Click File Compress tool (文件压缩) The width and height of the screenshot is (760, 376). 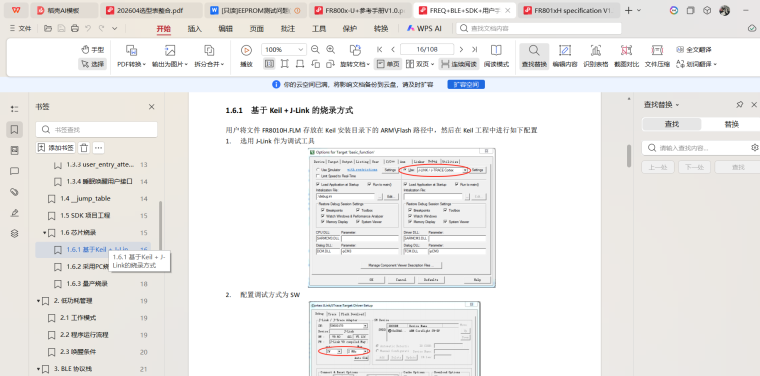(x=657, y=56)
